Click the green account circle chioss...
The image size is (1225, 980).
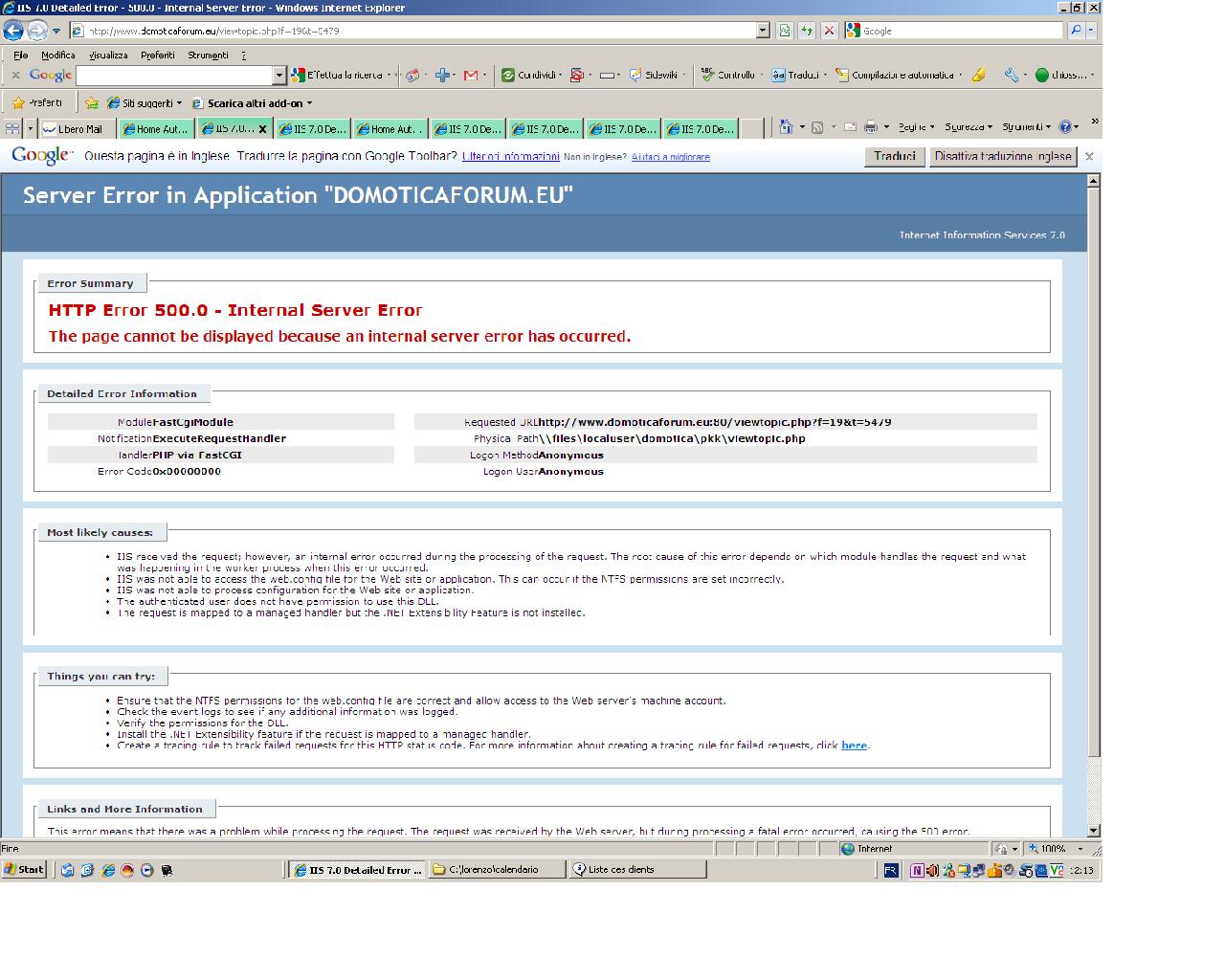(x=1060, y=75)
